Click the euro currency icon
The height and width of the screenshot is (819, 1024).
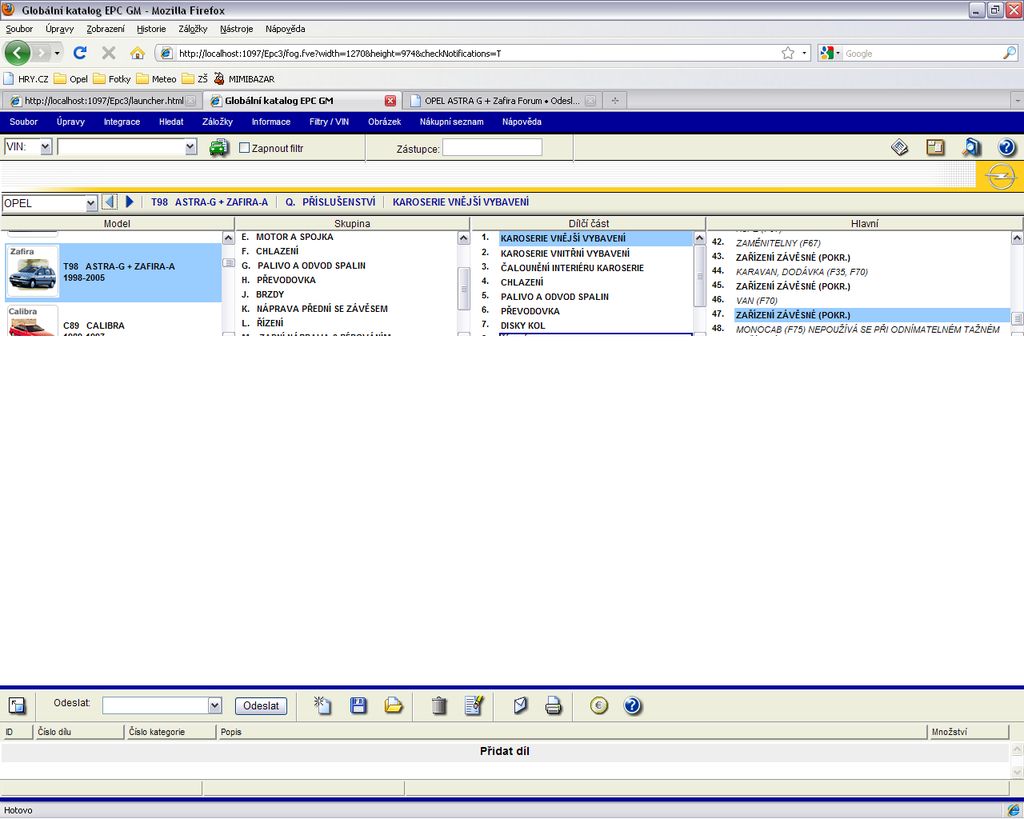(x=599, y=705)
